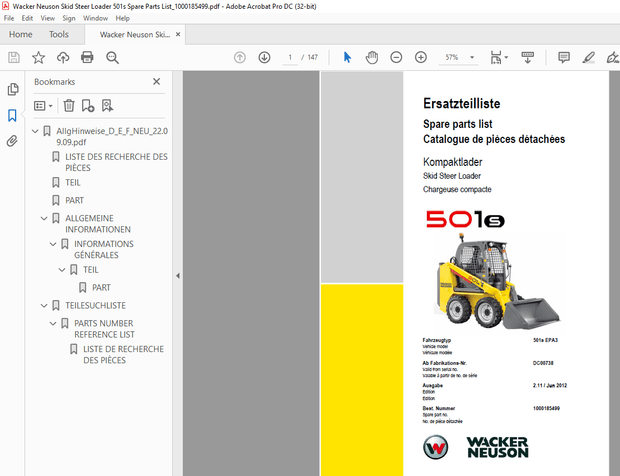
Task: Open LISTE DES RECHERCHE DES PIÈCES bookmark
Action: 116,162
